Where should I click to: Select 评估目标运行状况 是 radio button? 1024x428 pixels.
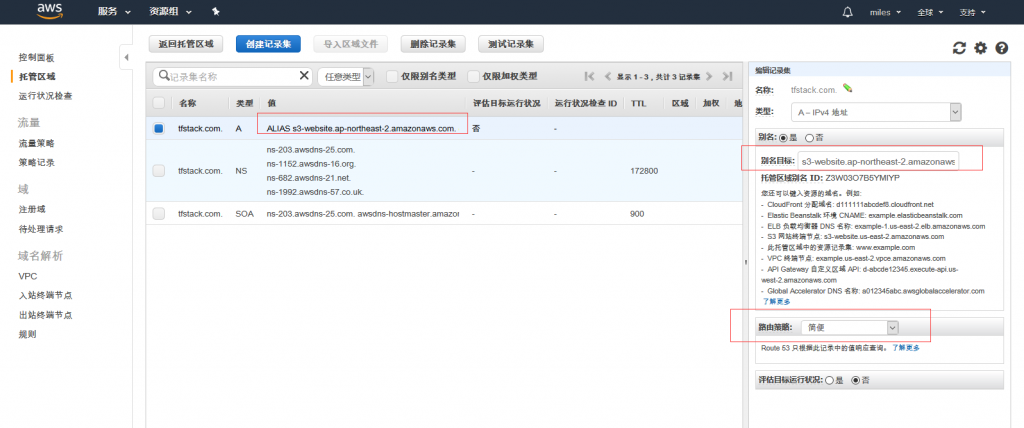[829, 380]
